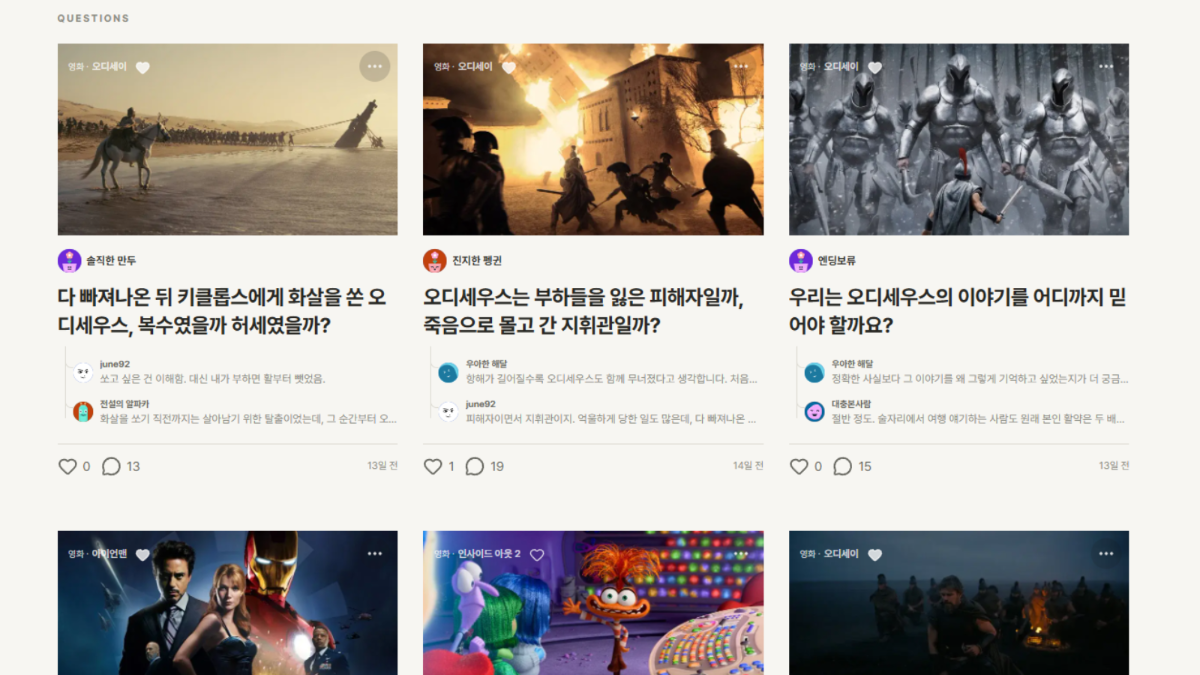Click commenter name 대충본사람
The image size is (1200, 675).
[852, 403]
